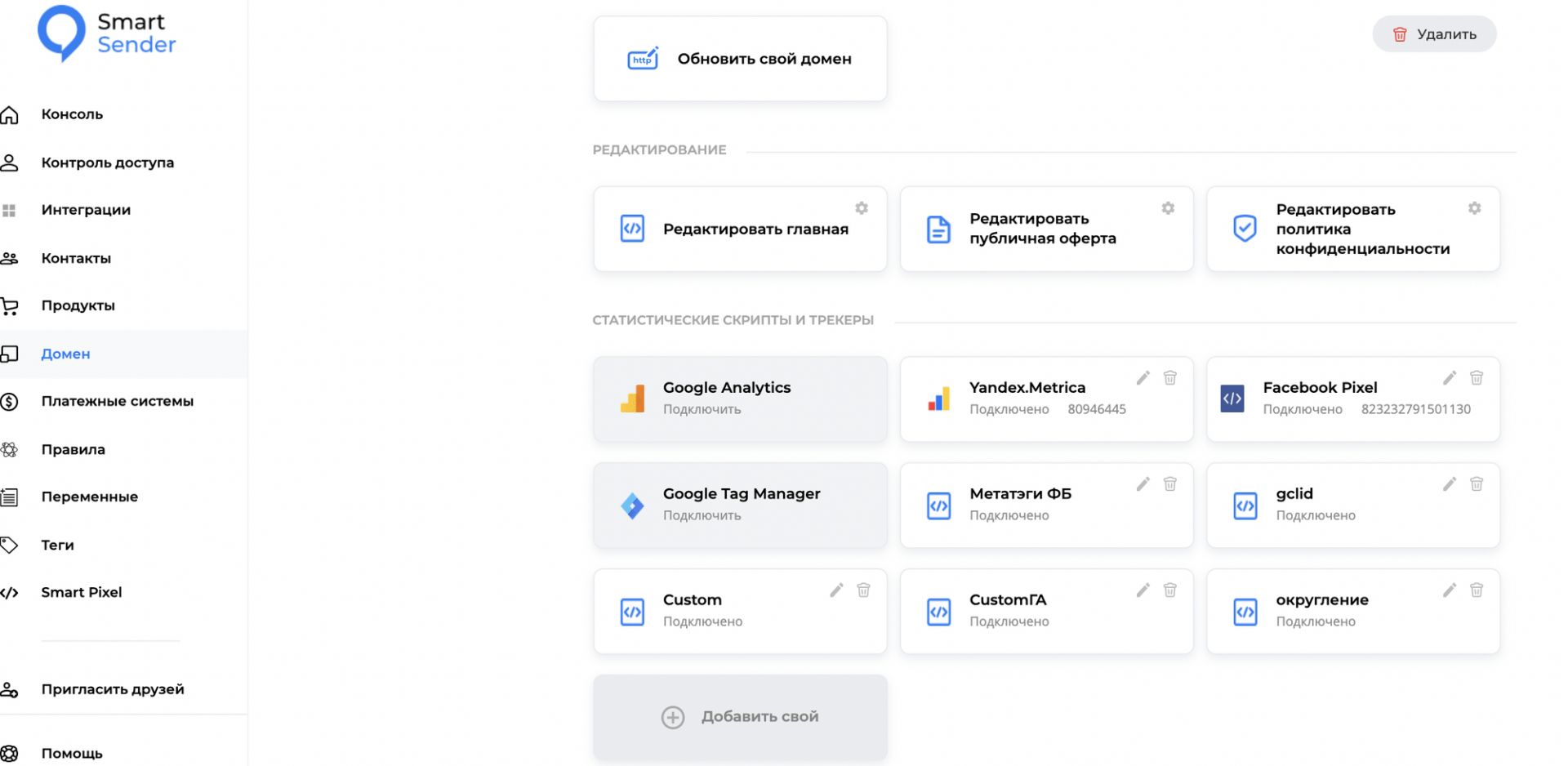Viewport: 1568px width, 766px height.
Task: Open gear settings for политика конфиденциальности card
Action: 1474,208
